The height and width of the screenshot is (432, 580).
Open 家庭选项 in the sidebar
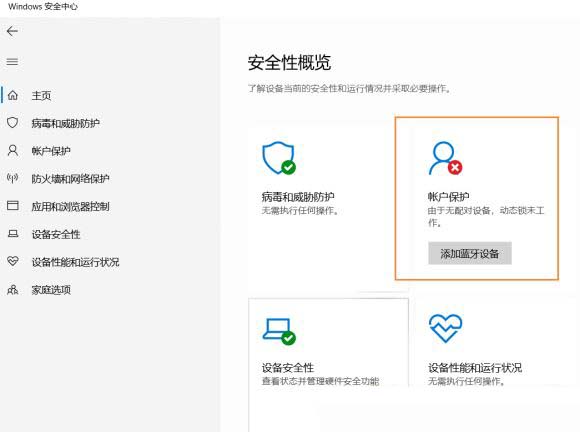pos(51,290)
